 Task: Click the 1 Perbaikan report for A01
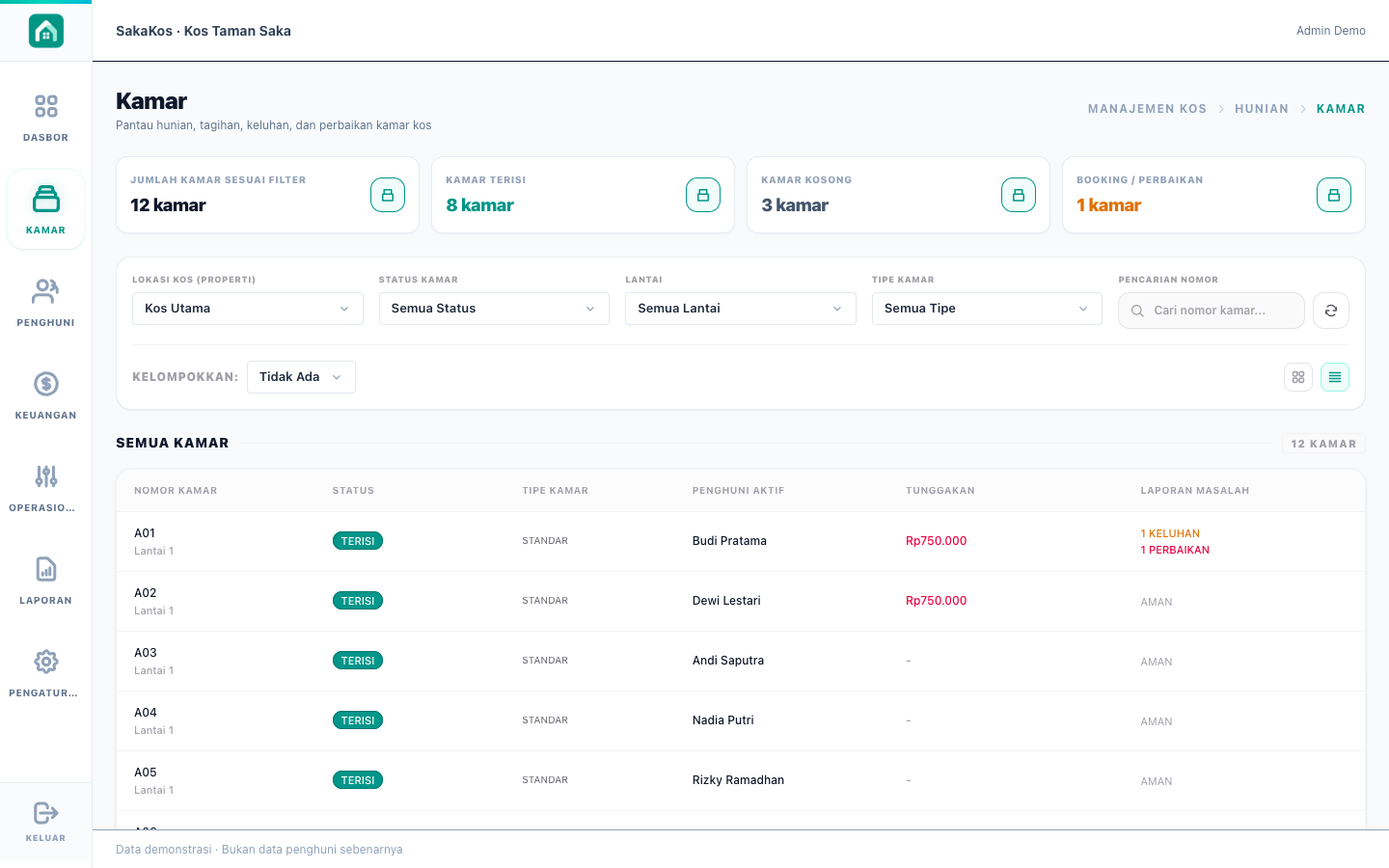pos(1175,550)
